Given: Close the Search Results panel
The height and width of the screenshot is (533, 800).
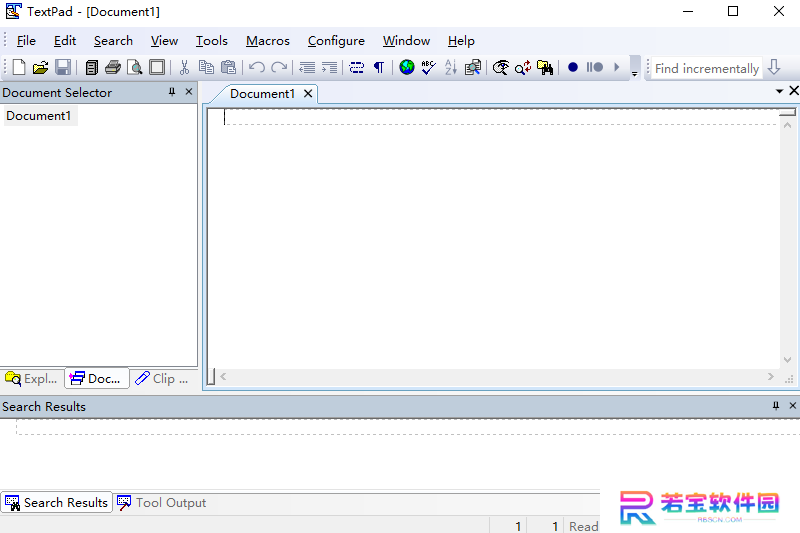Looking at the screenshot, I should pos(793,405).
